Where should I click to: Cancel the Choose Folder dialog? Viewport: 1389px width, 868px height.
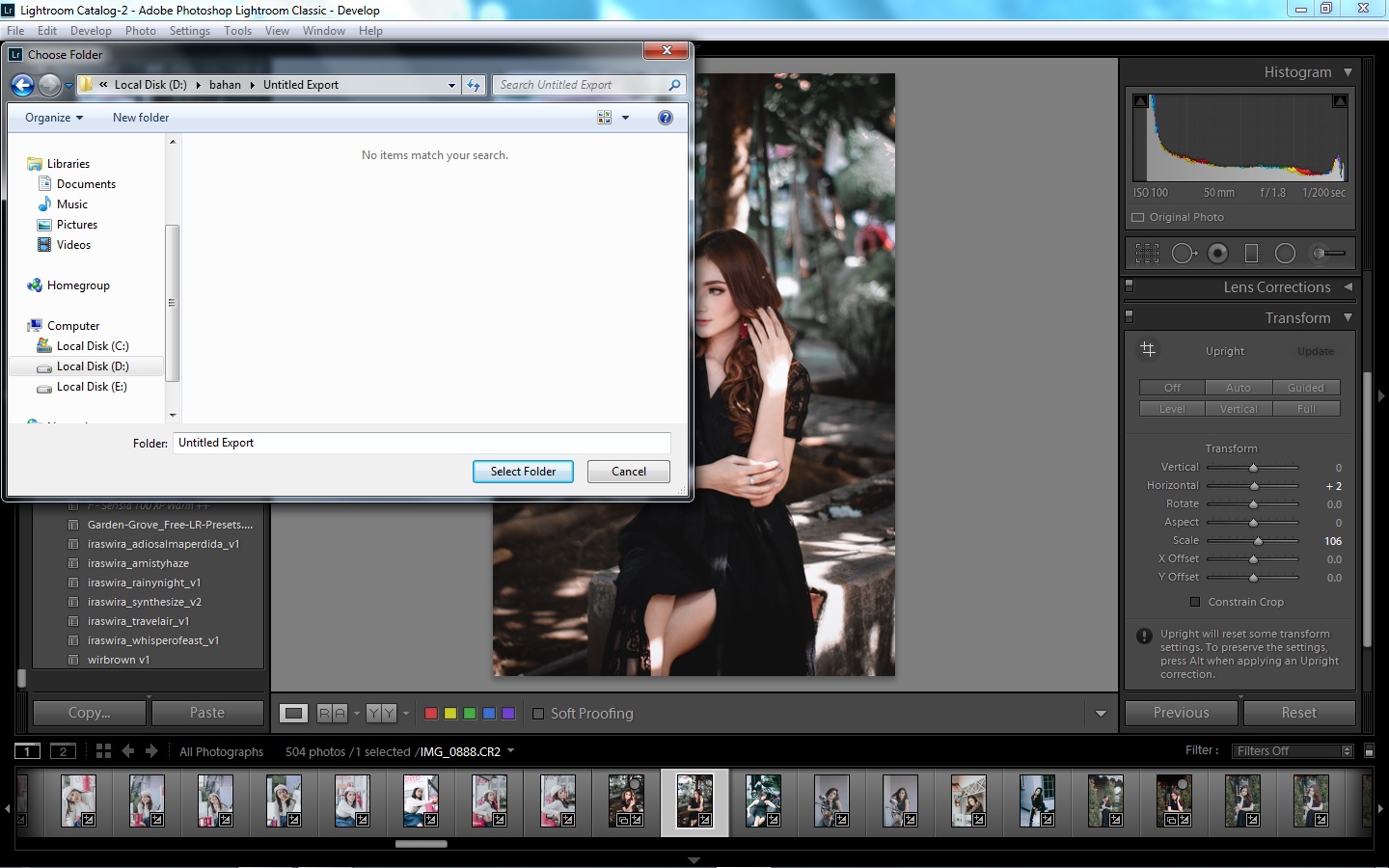coord(629,472)
